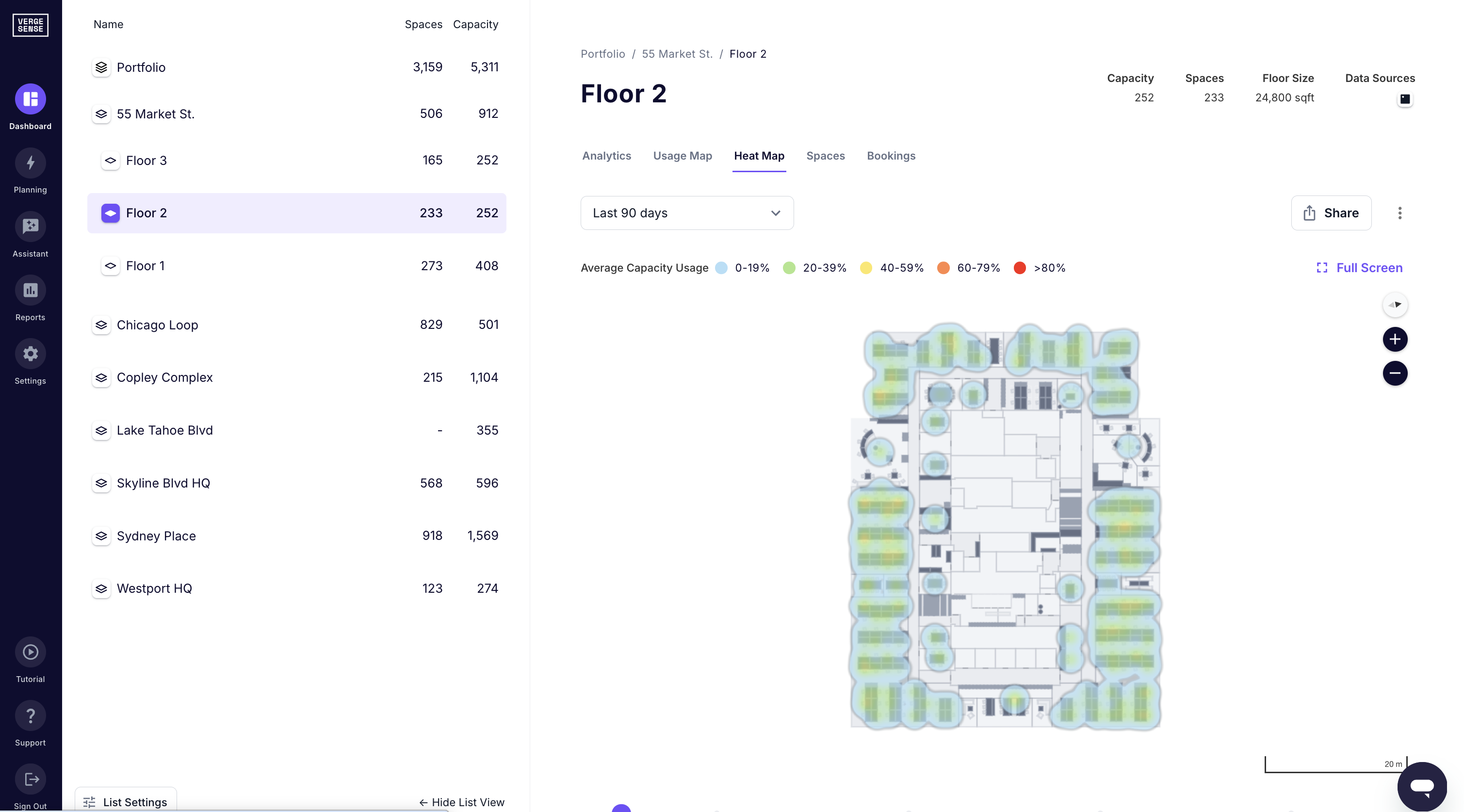Screen dimensions: 1464x812
Task: Click the Share button
Action: (x=1331, y=213)
